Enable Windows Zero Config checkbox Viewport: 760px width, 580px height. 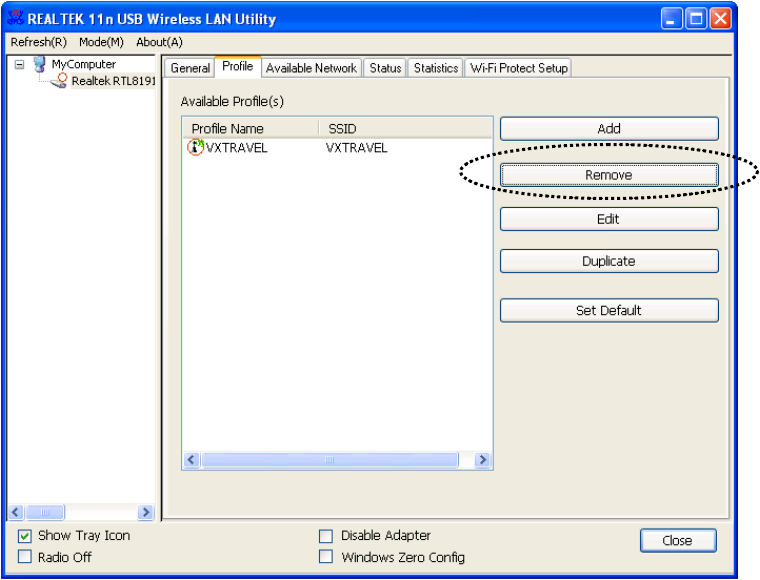(326, 556)
